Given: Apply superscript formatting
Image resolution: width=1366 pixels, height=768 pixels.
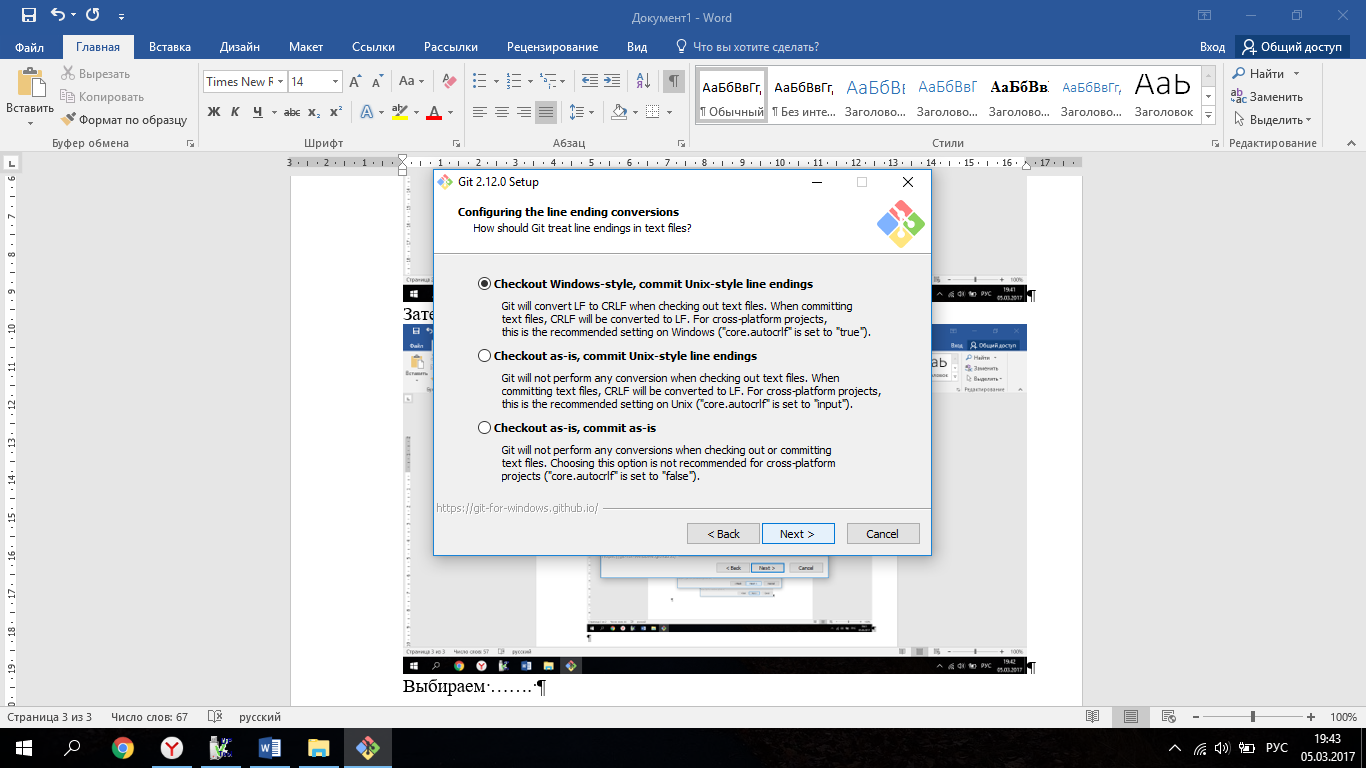Looking at the screenshot, I should click(x=336, y=112).
